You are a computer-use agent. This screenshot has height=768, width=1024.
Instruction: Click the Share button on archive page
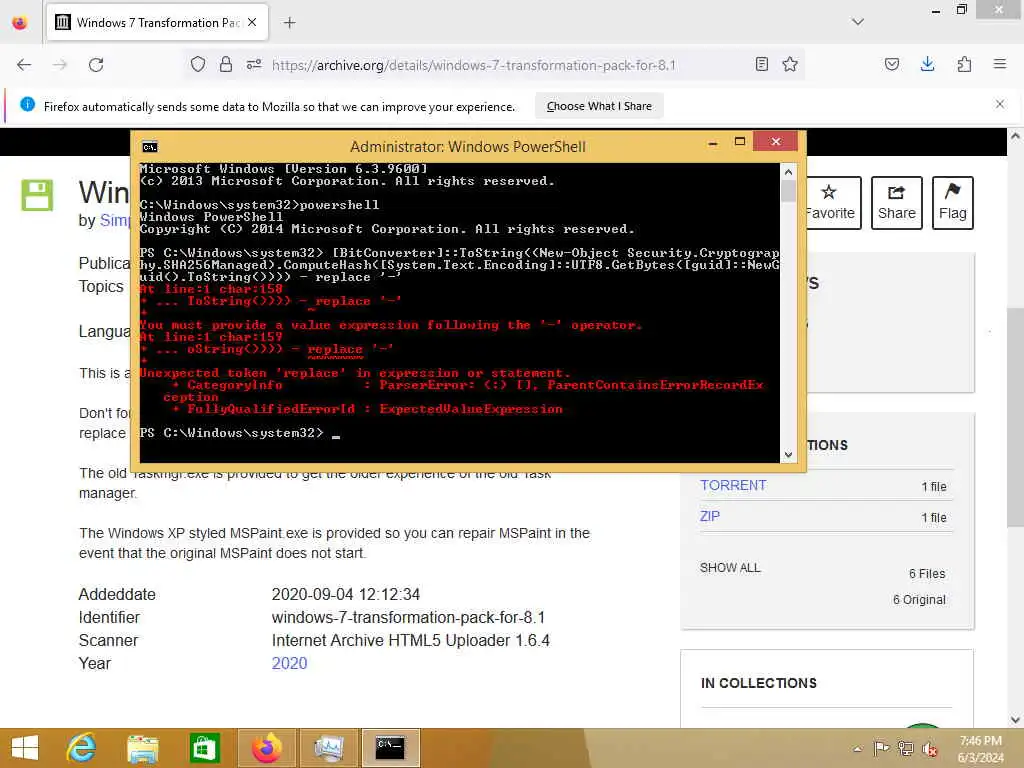coord(897,202)
